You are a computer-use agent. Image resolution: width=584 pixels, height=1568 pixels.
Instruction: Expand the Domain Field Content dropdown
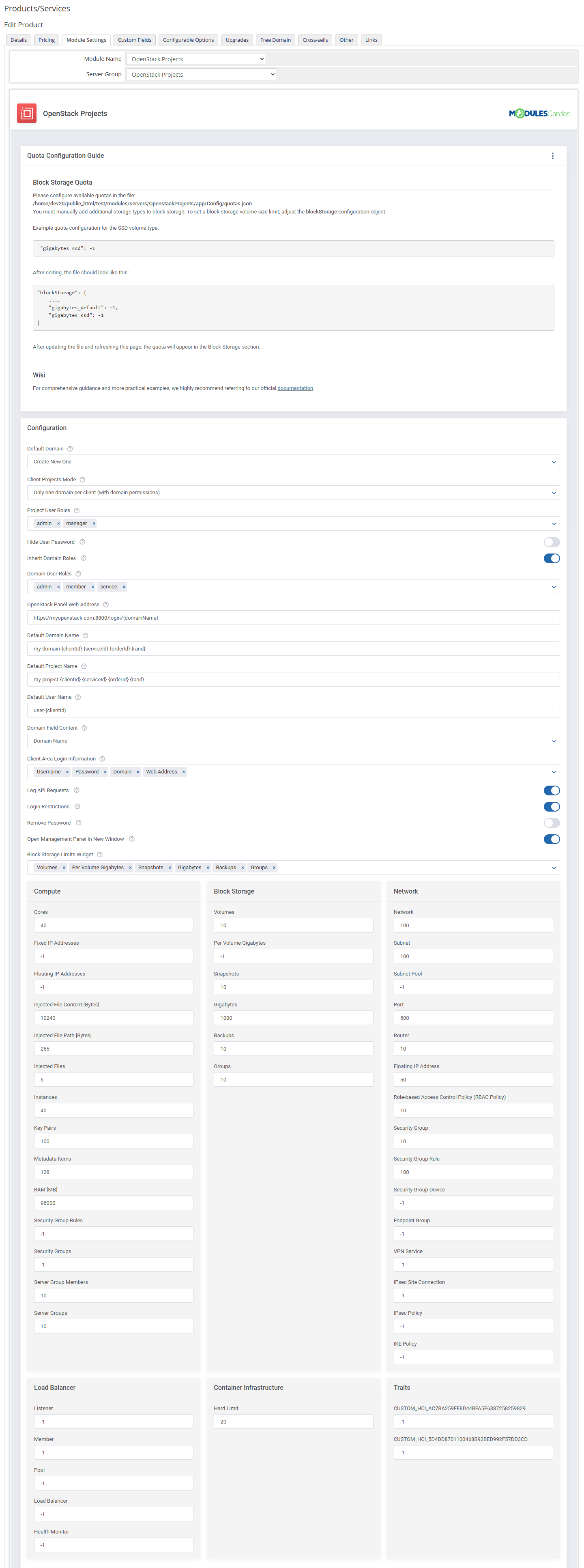[293, 741]
